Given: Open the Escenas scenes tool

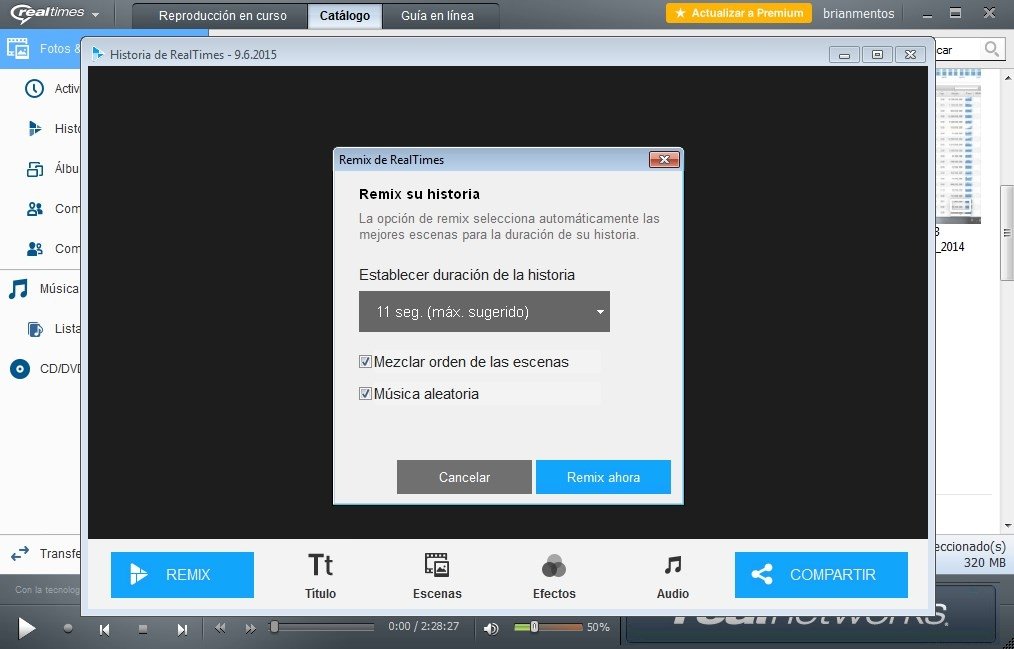Looking at the screenshot, I should pos(437,575).
